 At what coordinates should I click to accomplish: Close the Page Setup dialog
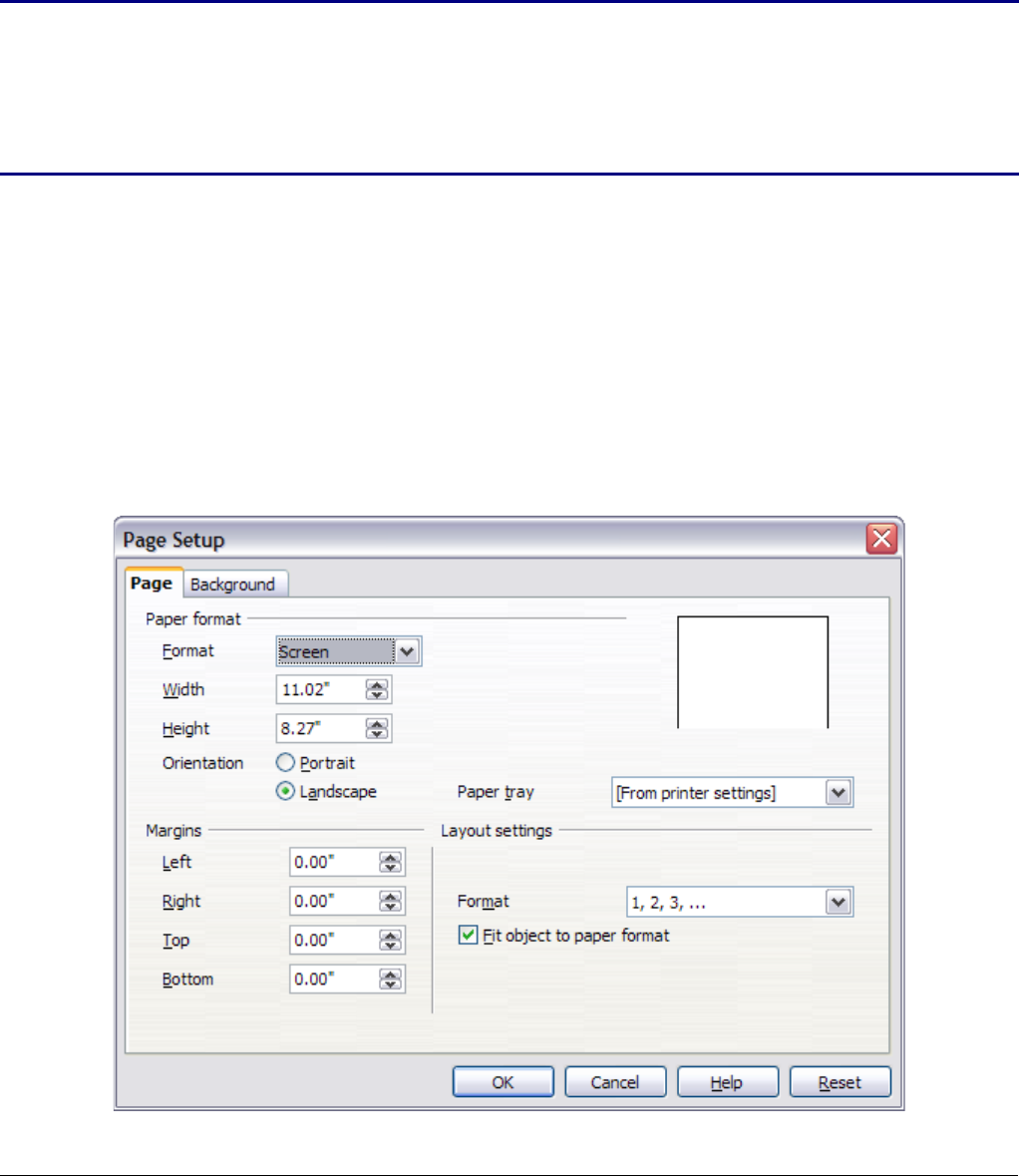click(881, 539)
